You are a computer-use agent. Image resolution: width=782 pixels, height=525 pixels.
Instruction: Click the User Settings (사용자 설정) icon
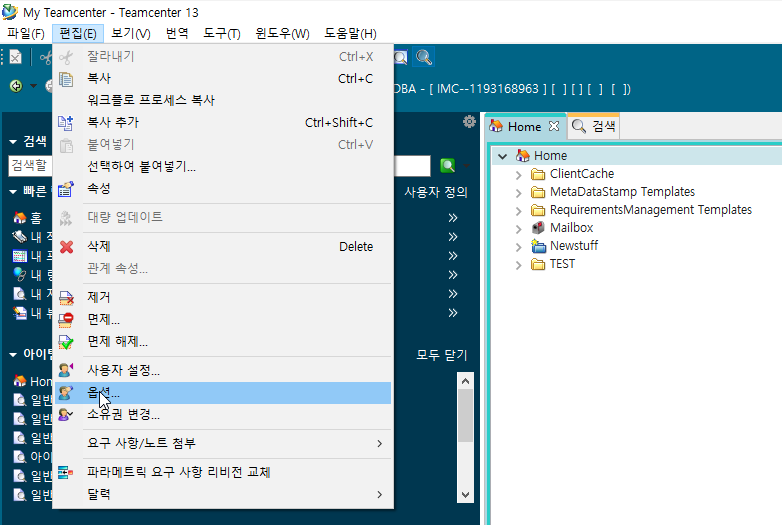pos(67,371)
